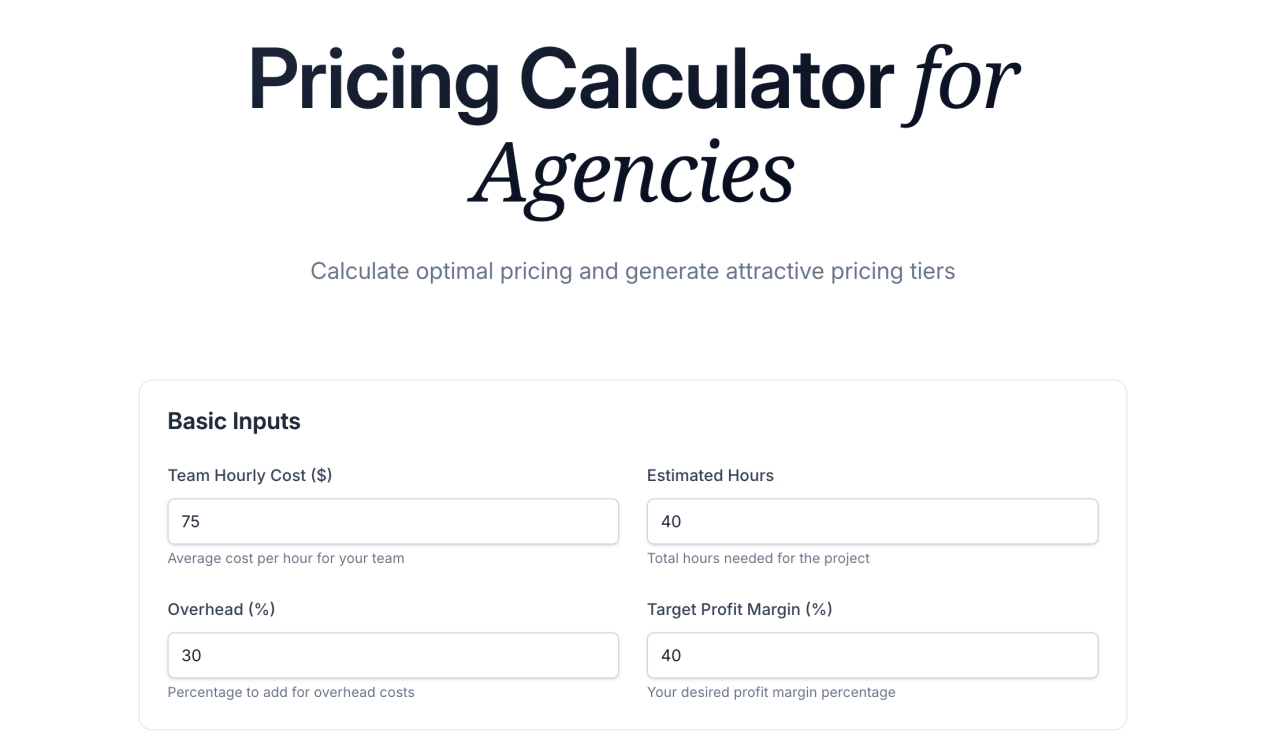Click the "Overhead (%)" label
Viewport: 1280px width, 753px height.
tap(221, 609)
